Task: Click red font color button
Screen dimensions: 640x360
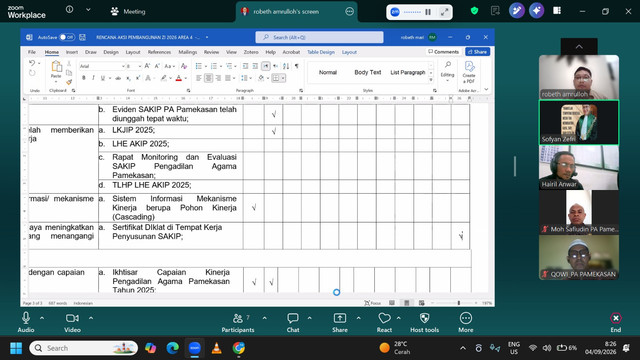Action: (x=178, y=78)
